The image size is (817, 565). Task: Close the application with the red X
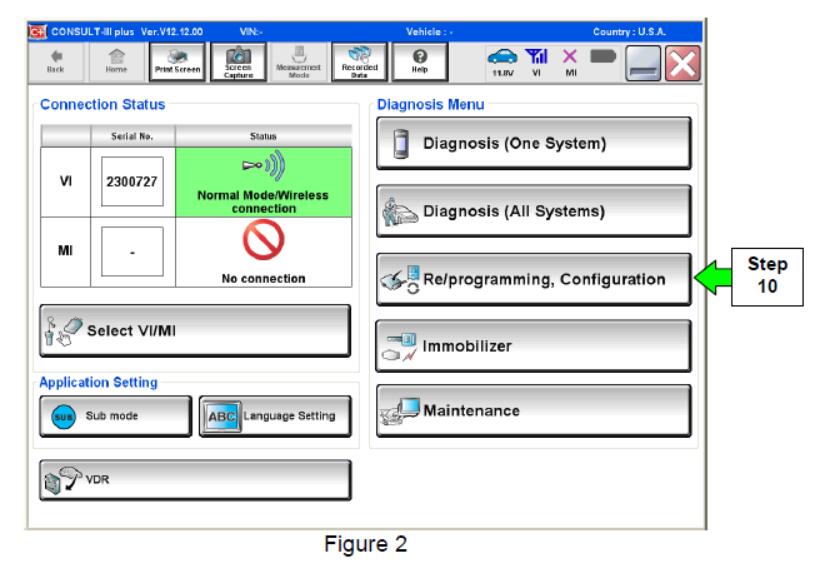[x=683, y=63]
